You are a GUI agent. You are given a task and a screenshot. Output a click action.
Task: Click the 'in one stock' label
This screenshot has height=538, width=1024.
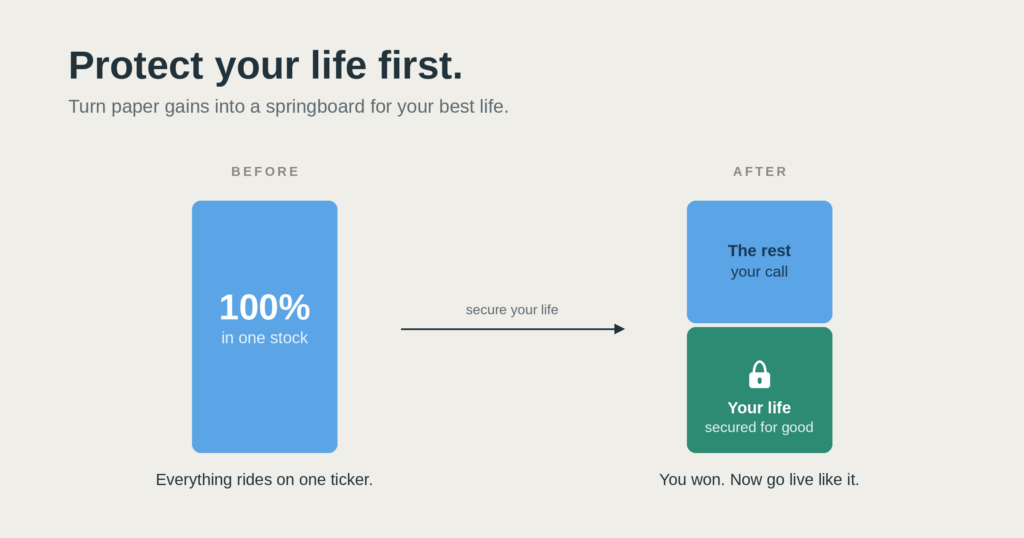pyautogui.click(x=264, y=338)
